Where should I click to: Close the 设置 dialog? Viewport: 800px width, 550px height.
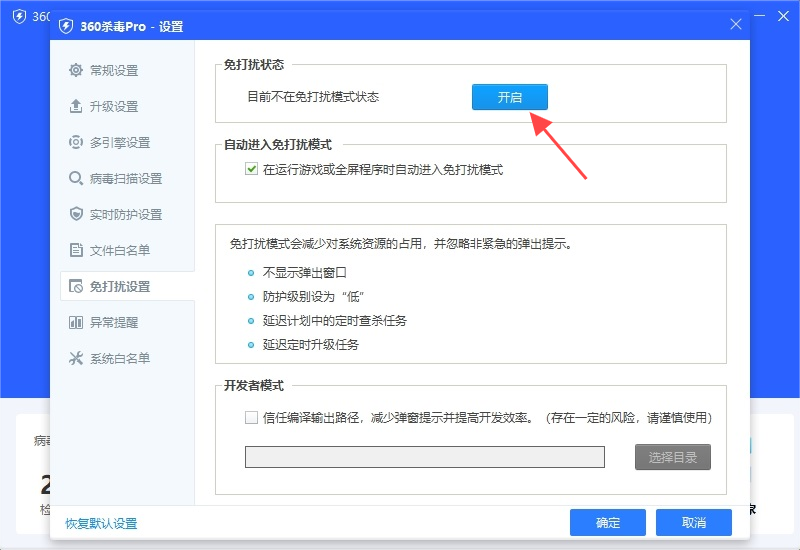[x=735, y=24]
